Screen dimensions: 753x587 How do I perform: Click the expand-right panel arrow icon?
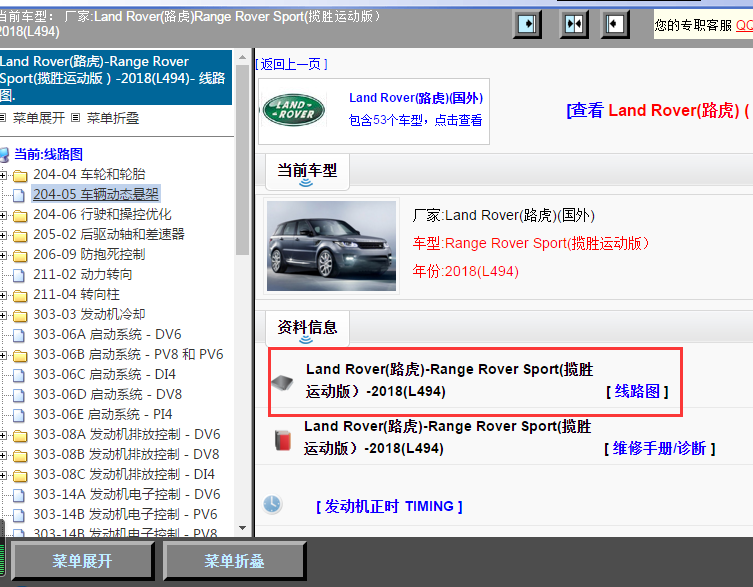pos(527,24)
